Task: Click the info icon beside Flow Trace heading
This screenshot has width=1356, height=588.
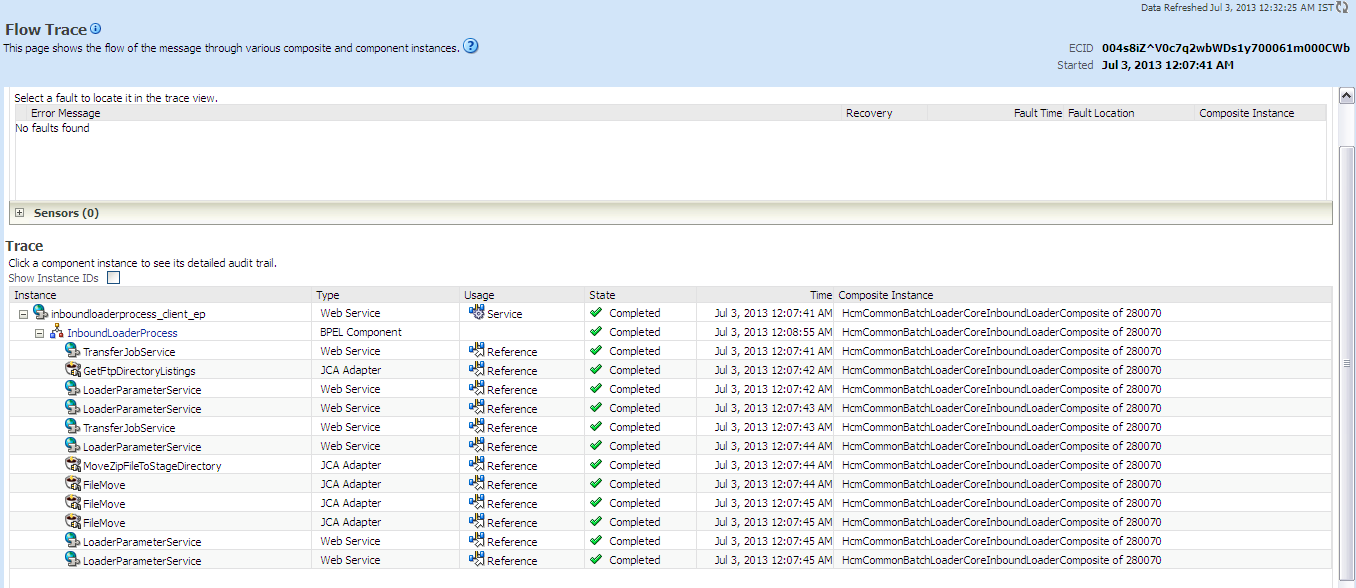Action: pyautogui.click(x=95, y=29)
